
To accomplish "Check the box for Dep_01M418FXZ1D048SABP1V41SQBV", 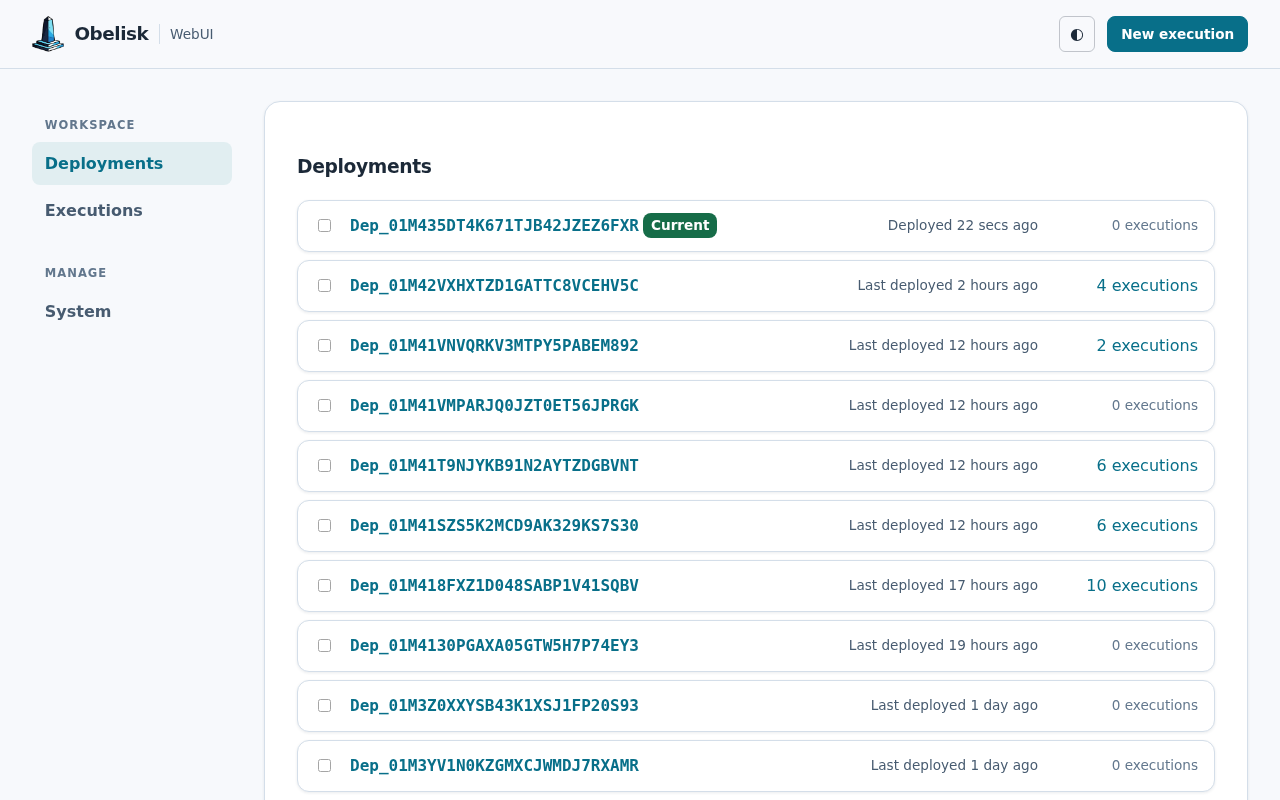I will click(x=324, y=585).
